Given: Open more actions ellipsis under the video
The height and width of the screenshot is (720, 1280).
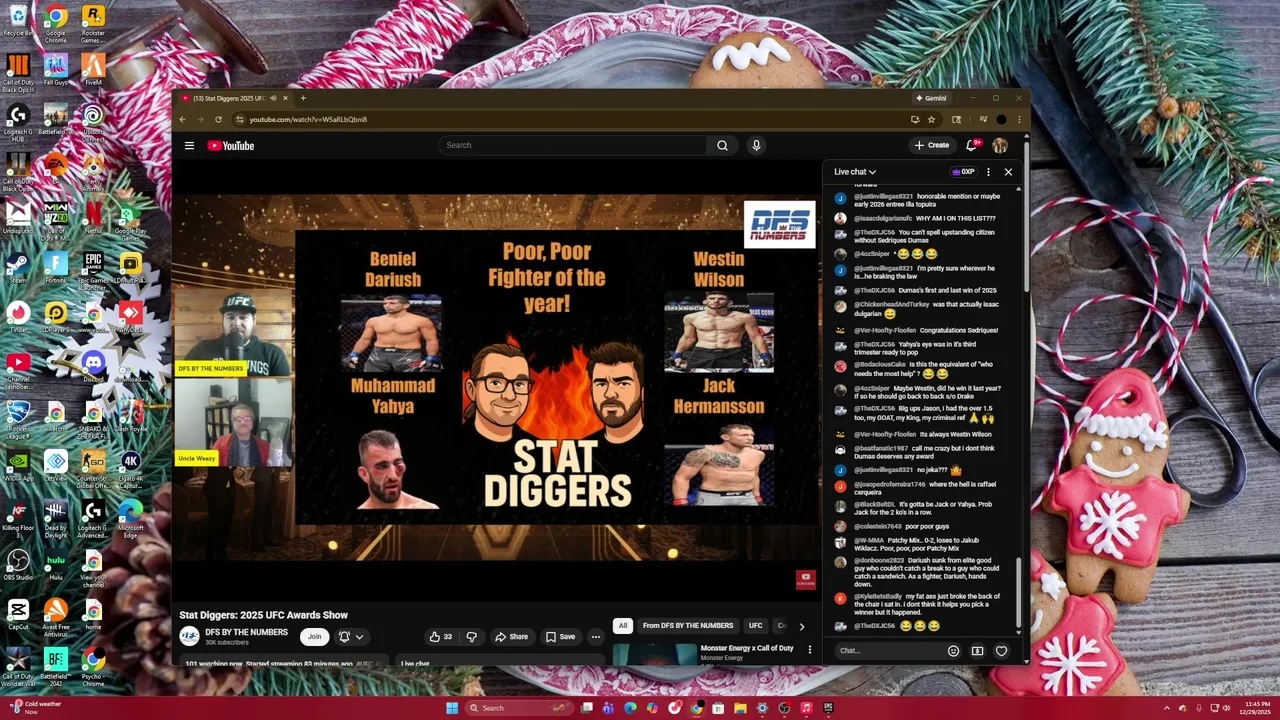Looking at the screenshot, I should coord(595,636).
